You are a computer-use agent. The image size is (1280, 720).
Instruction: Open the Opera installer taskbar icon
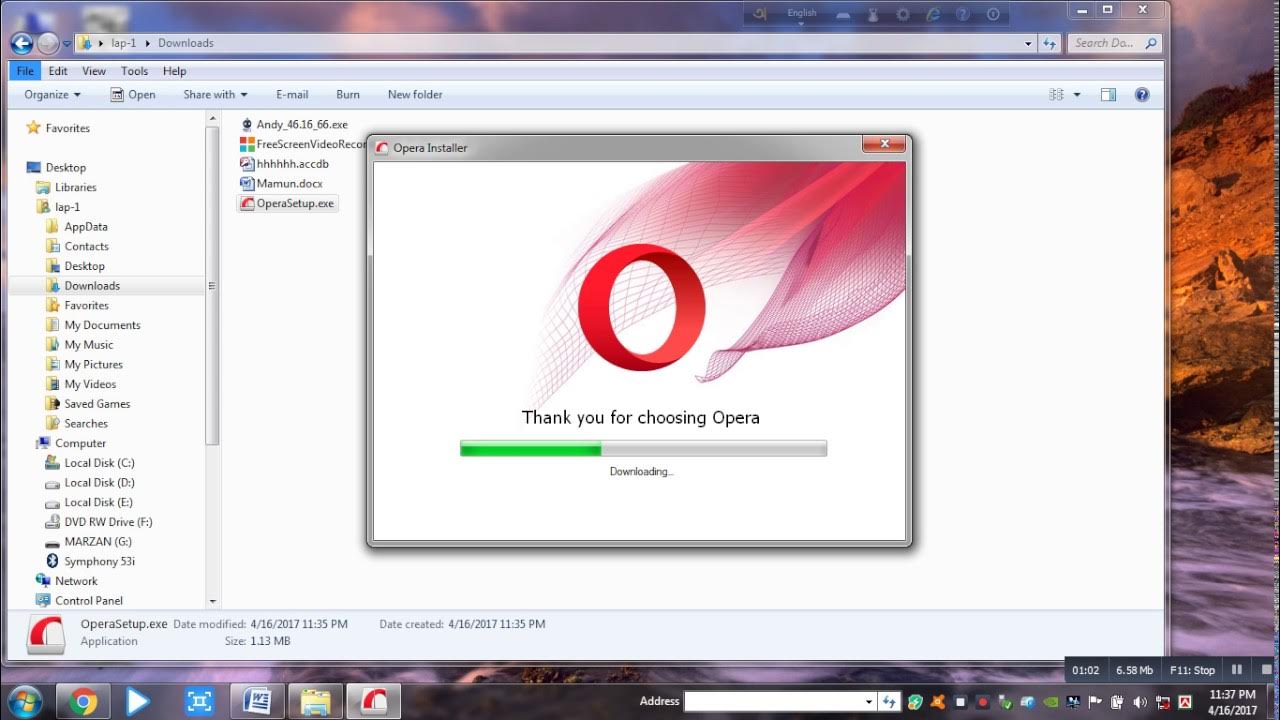[373, 702]
